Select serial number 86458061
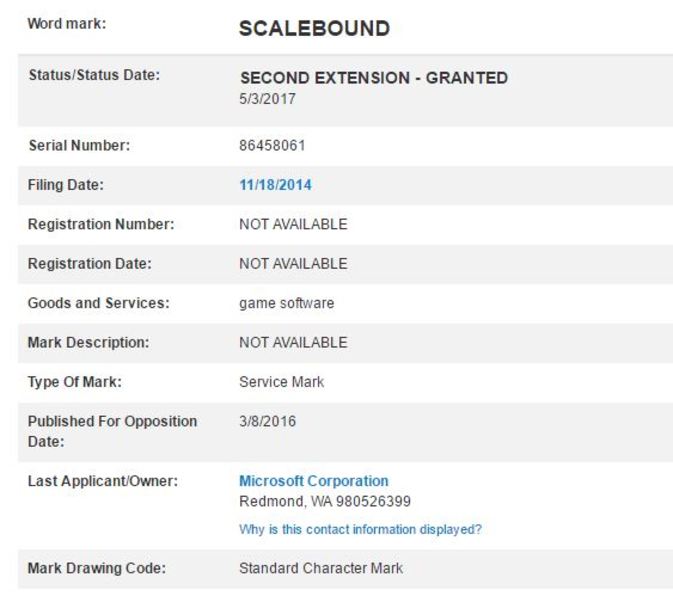 click(272, 145)
